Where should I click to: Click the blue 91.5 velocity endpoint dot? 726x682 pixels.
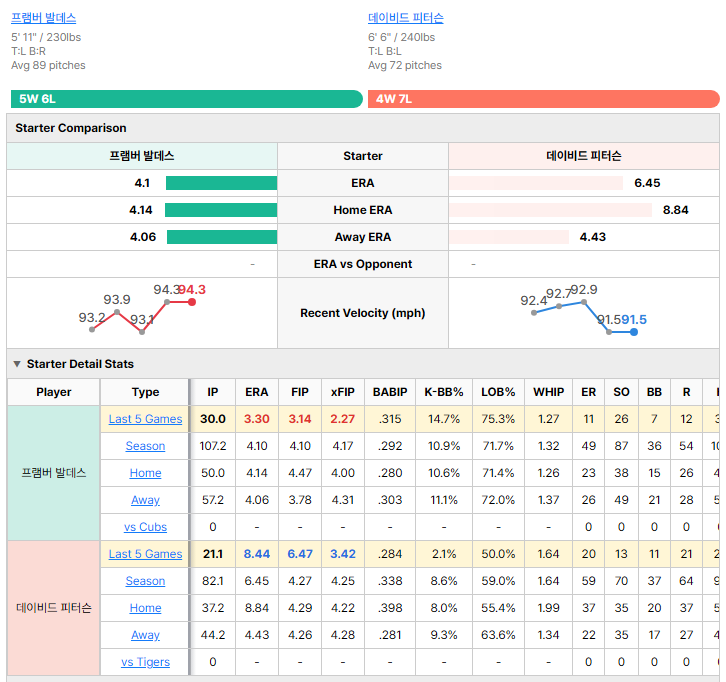634,332
